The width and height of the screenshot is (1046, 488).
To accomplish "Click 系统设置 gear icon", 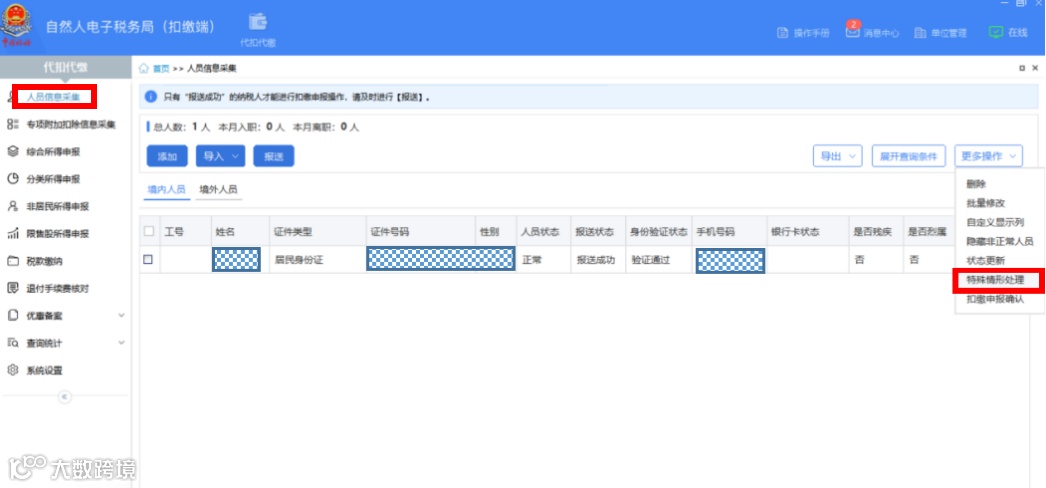I will coord(12,371).
